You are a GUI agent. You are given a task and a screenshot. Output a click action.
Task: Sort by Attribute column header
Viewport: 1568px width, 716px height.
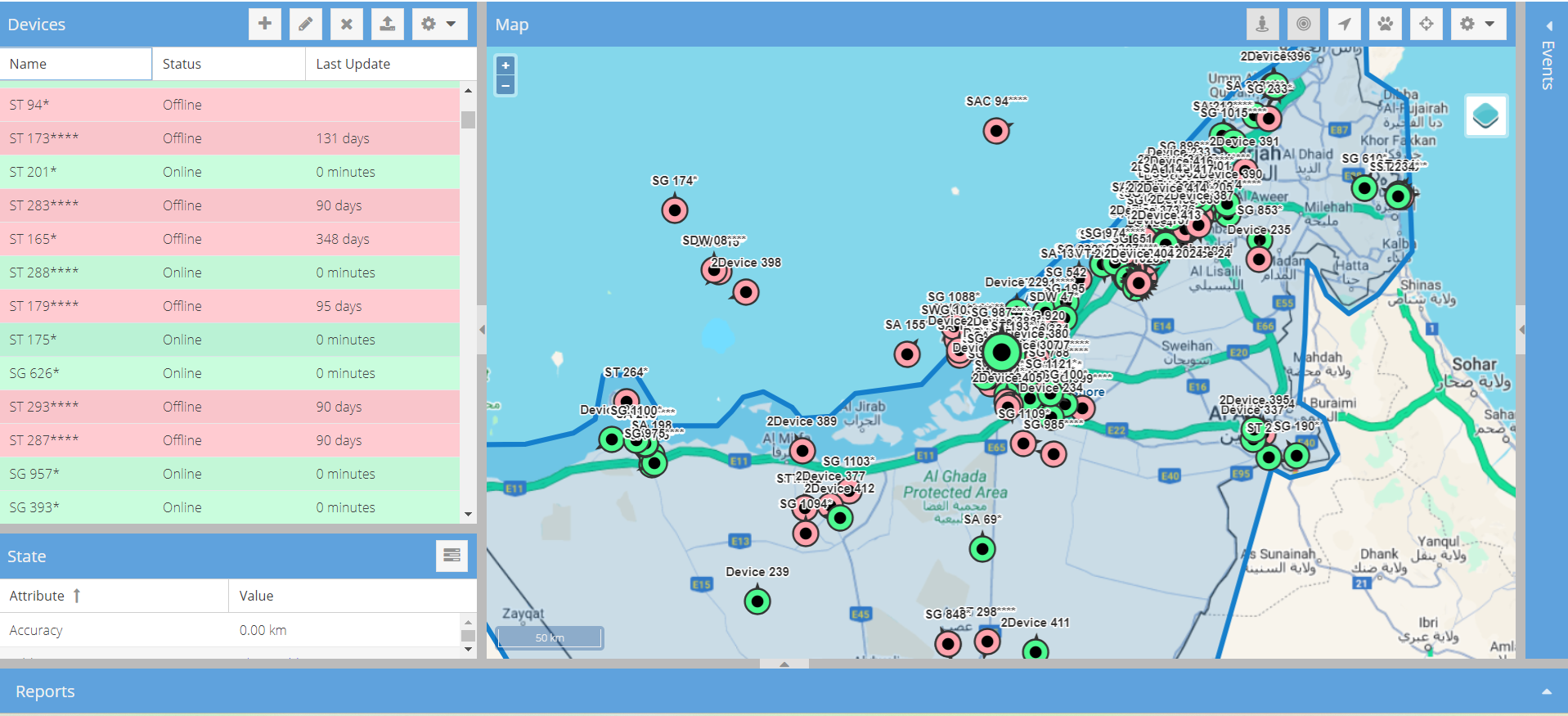(115, 596)
